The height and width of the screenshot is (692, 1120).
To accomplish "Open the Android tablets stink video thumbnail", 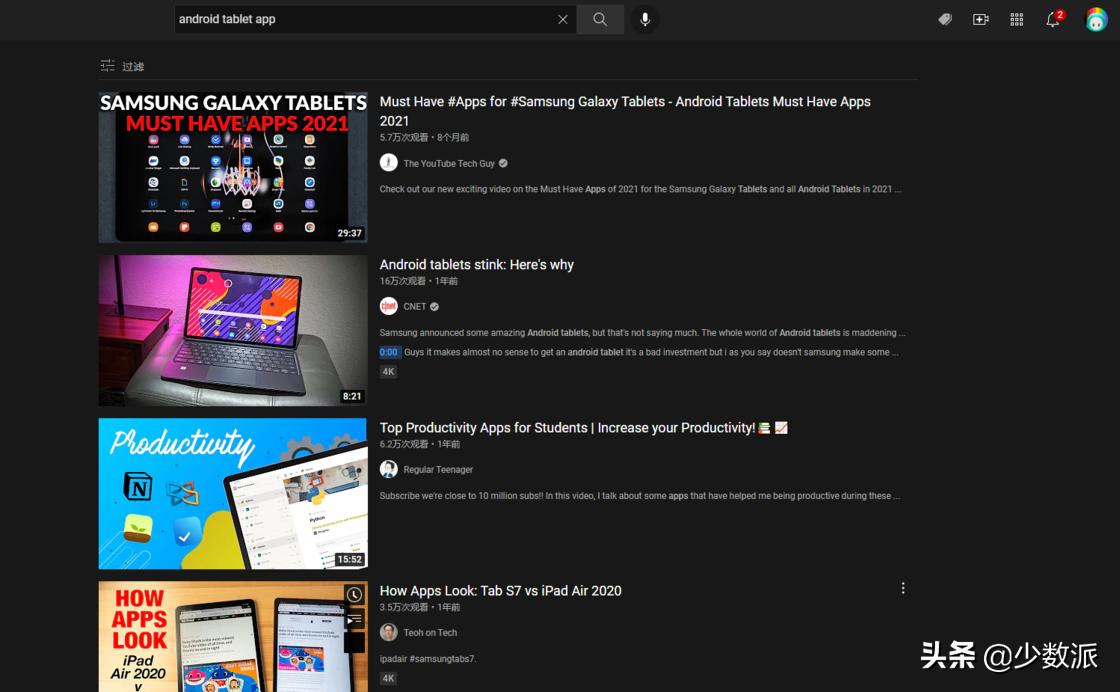I will pos(233,331).
